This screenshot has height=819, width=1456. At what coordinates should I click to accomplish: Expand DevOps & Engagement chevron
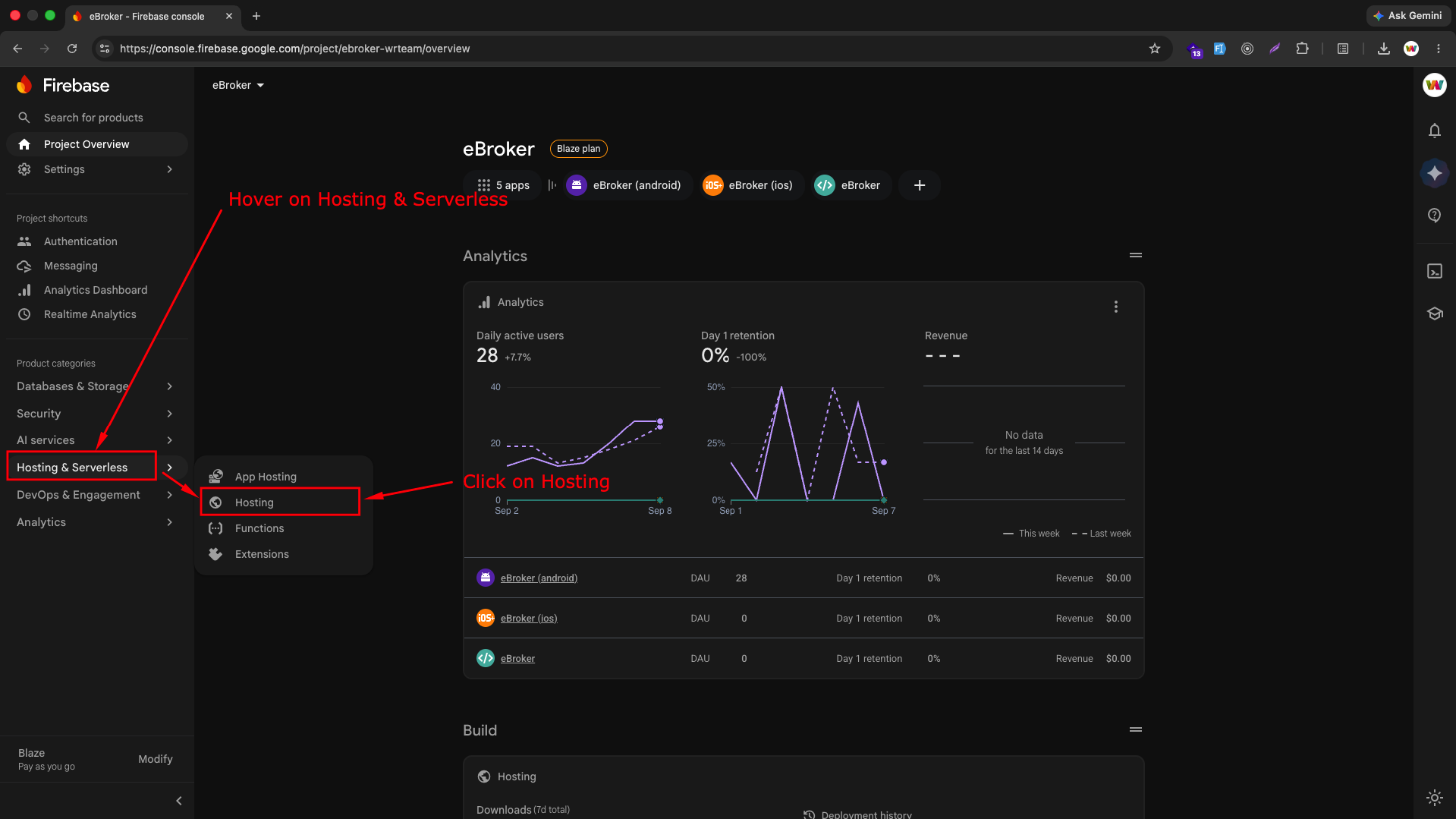(170, 495)
